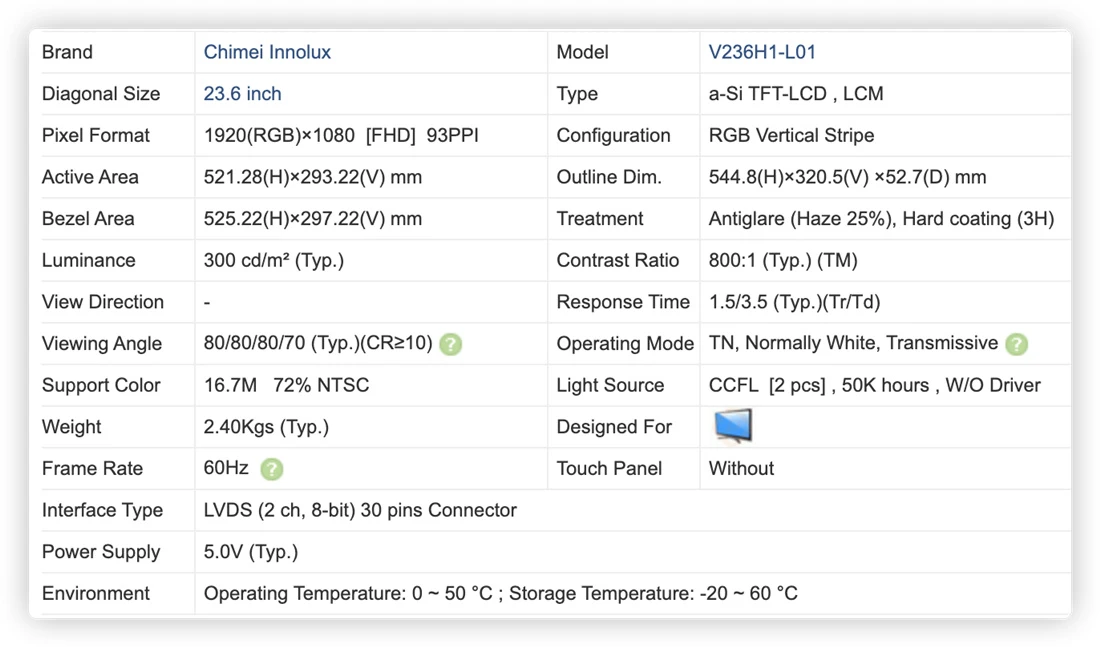Viewport: 1100px width, 647px height.
Task: Click the Viewing Angle label
Action: (x=102, y=344)
